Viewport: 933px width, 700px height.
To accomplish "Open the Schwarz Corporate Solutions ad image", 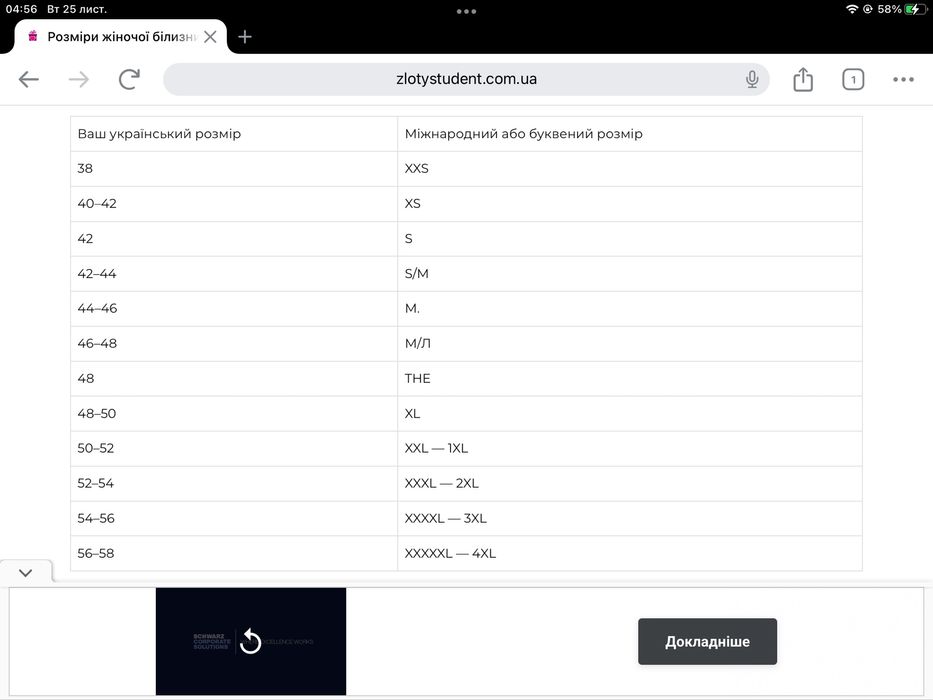I will point(251,641).
